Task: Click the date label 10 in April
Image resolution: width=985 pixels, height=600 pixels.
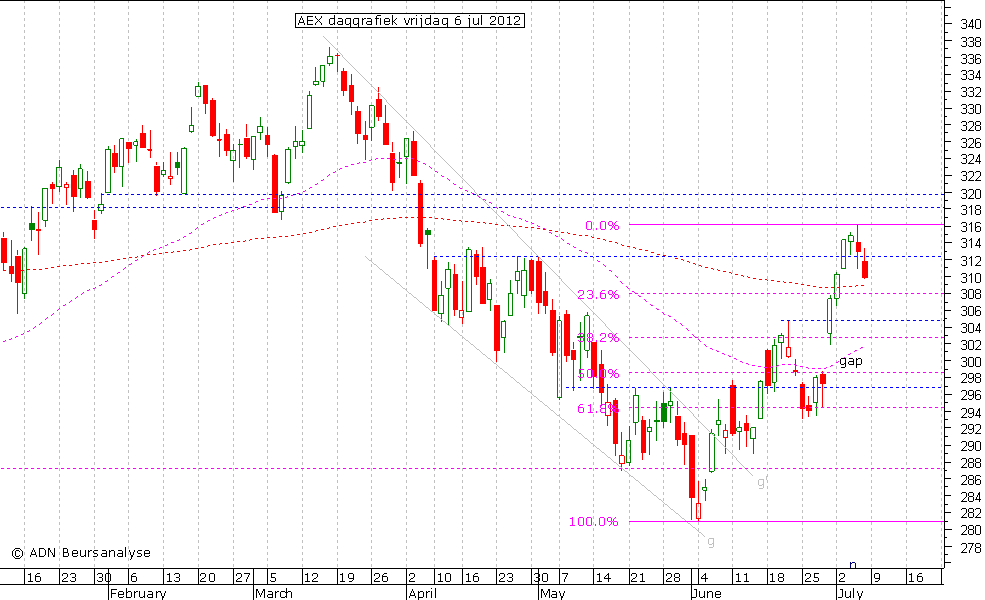Action: [x=444, y=577]
